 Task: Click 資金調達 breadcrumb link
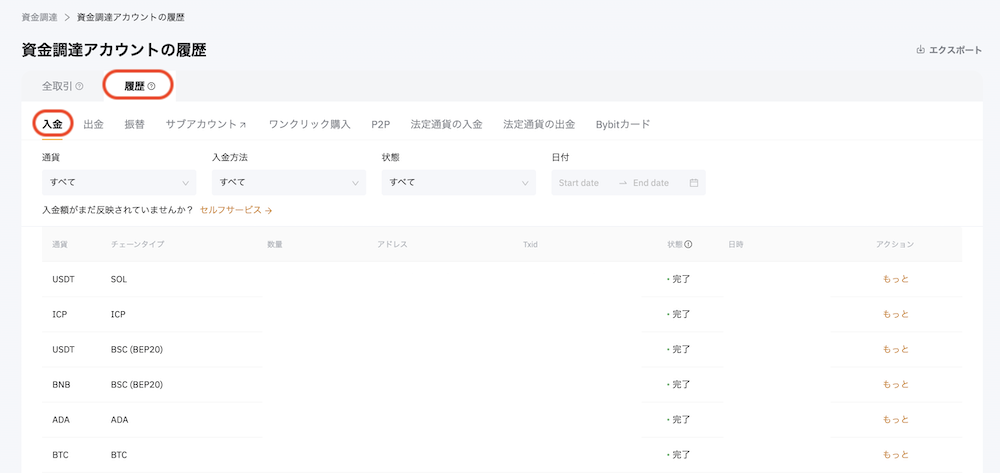coord(40,17)
